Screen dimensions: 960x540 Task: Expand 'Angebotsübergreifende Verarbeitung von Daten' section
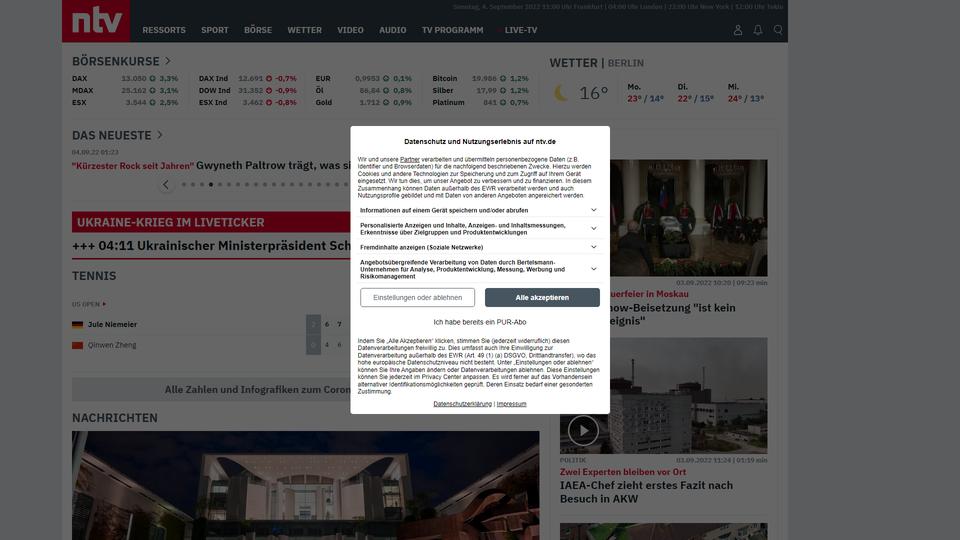[x=479, y=269]
